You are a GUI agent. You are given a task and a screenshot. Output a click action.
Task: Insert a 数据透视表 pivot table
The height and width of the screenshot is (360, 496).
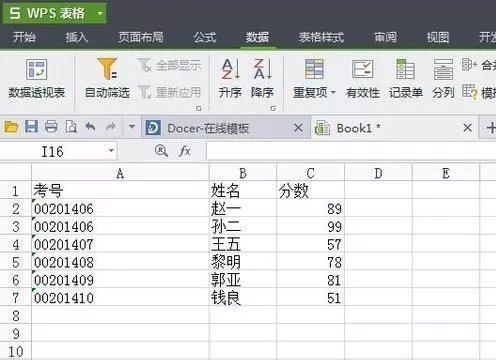37,79
